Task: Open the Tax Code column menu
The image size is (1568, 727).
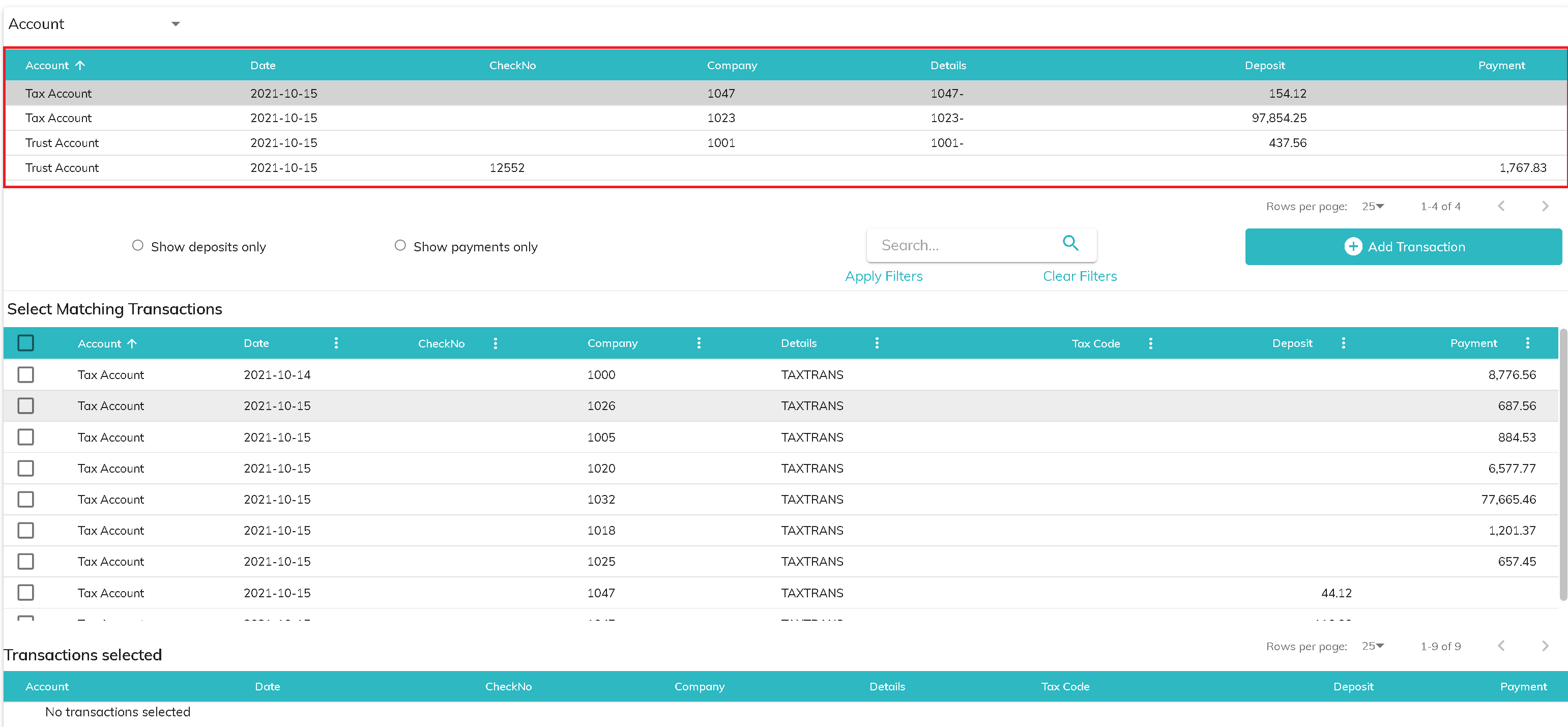Action: pyautogui.click(x=1150, y=343)
